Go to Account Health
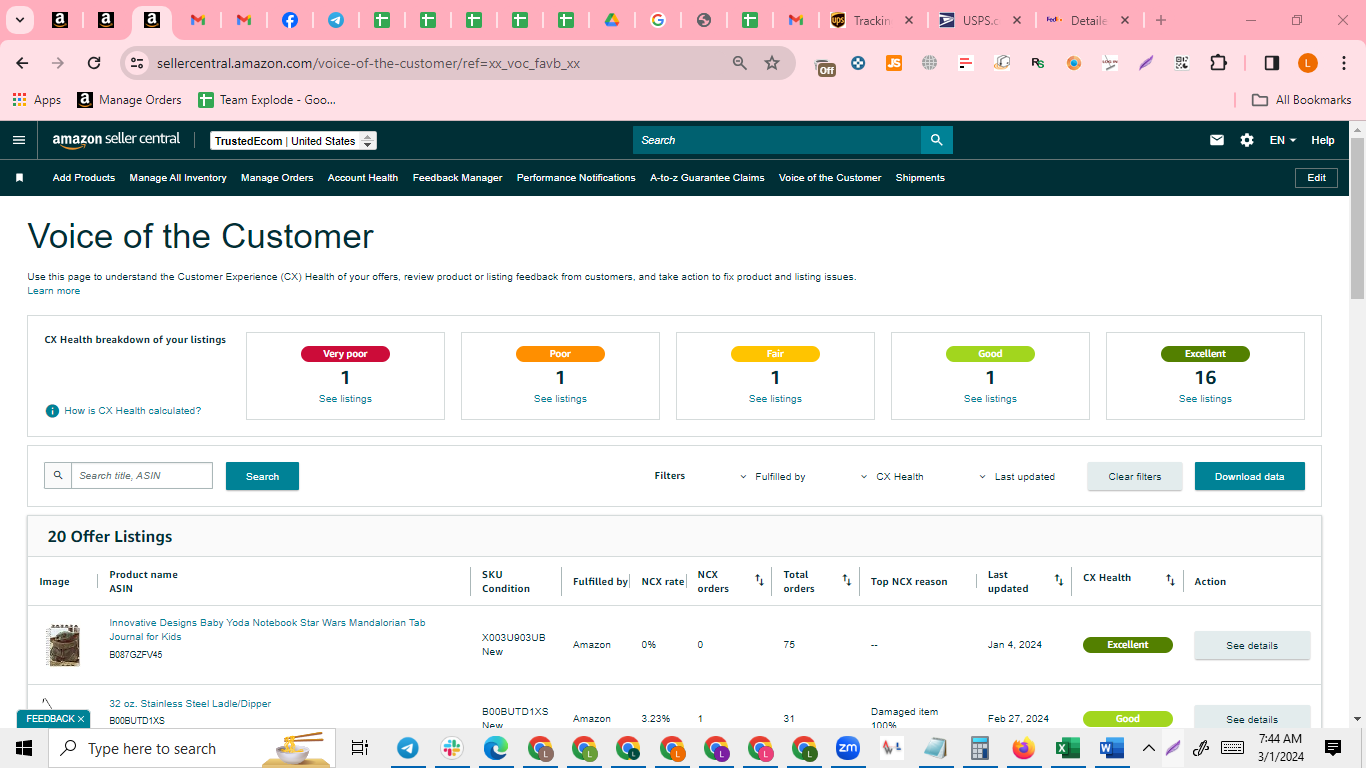 coord(363,178)
